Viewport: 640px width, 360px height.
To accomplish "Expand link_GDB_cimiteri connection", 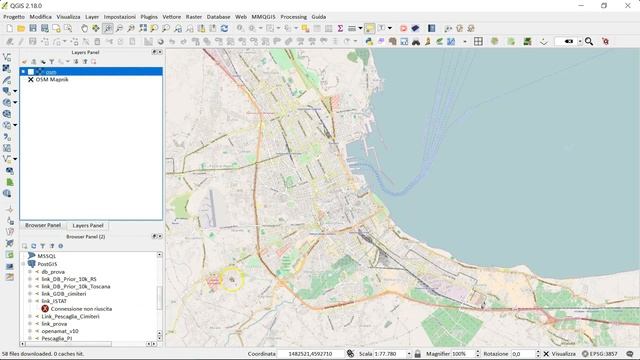I will click(30, 294).
